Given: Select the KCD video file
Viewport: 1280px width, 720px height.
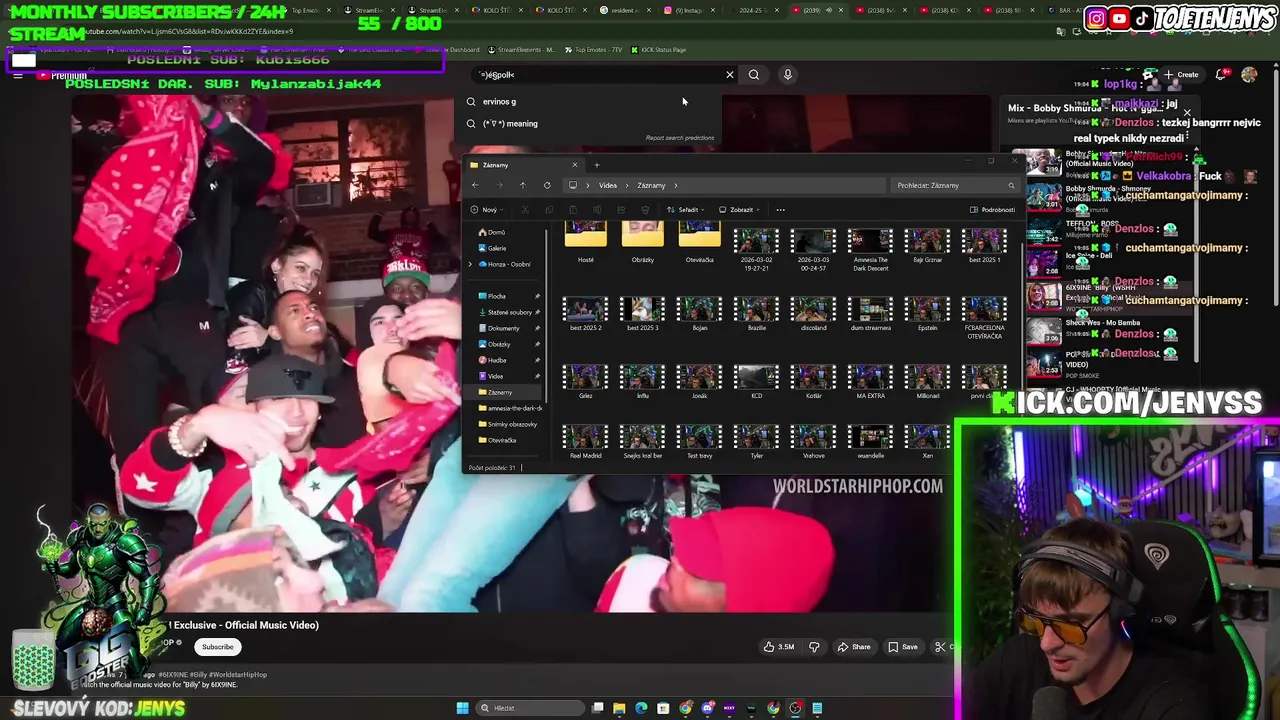Looking at the screenshot, I should click(756, 381).
